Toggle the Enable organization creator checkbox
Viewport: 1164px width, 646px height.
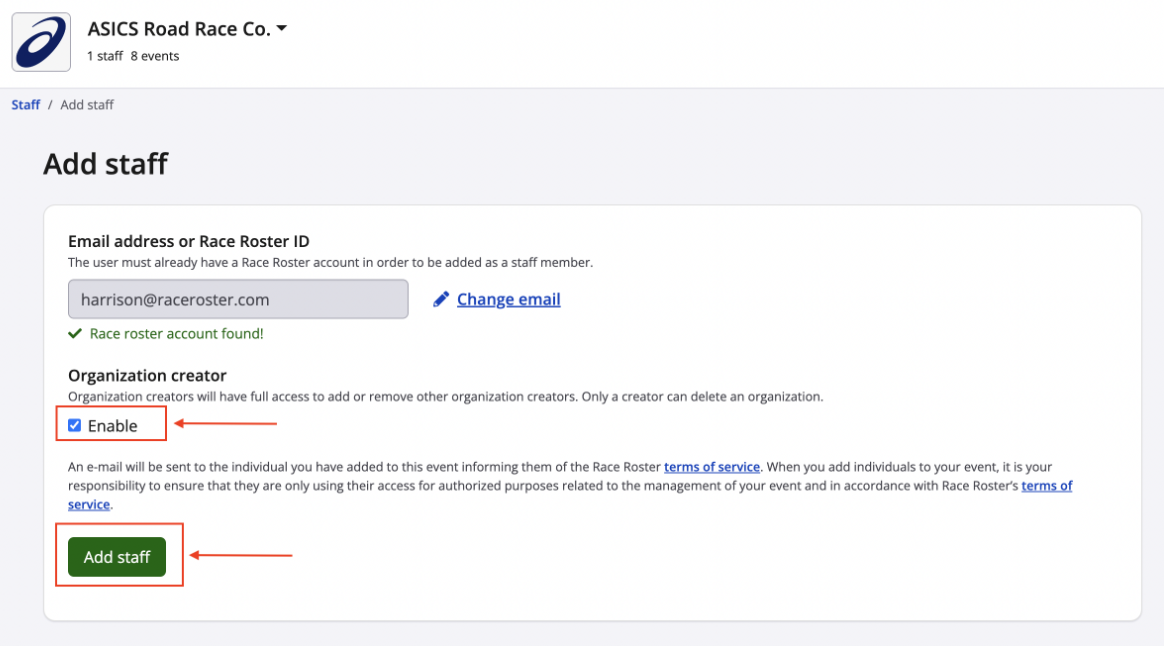[x=75, y=425]
